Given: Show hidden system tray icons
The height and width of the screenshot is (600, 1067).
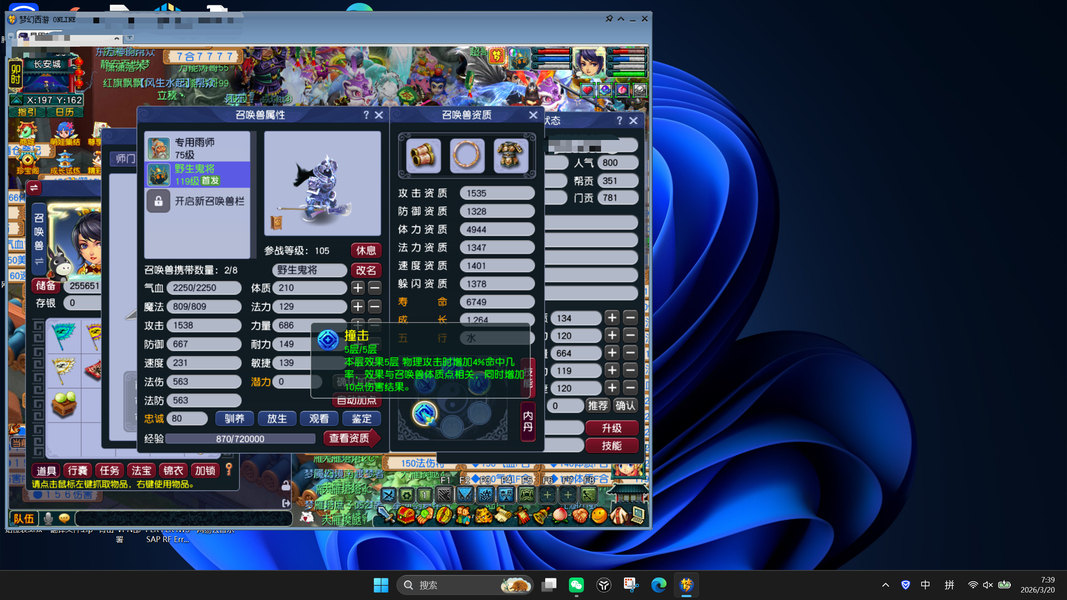Looking at the screenshot, I should 885,585.
